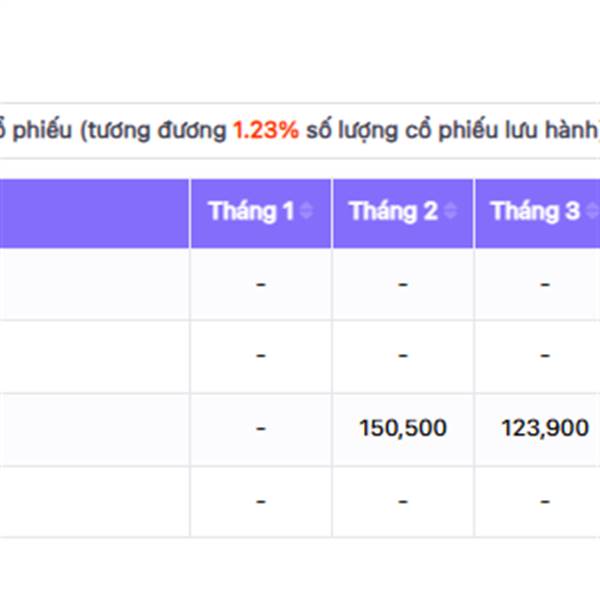Click the sort arrows beside Tháng 2
This screenshot has width=600, height=600.
(451, 212)
